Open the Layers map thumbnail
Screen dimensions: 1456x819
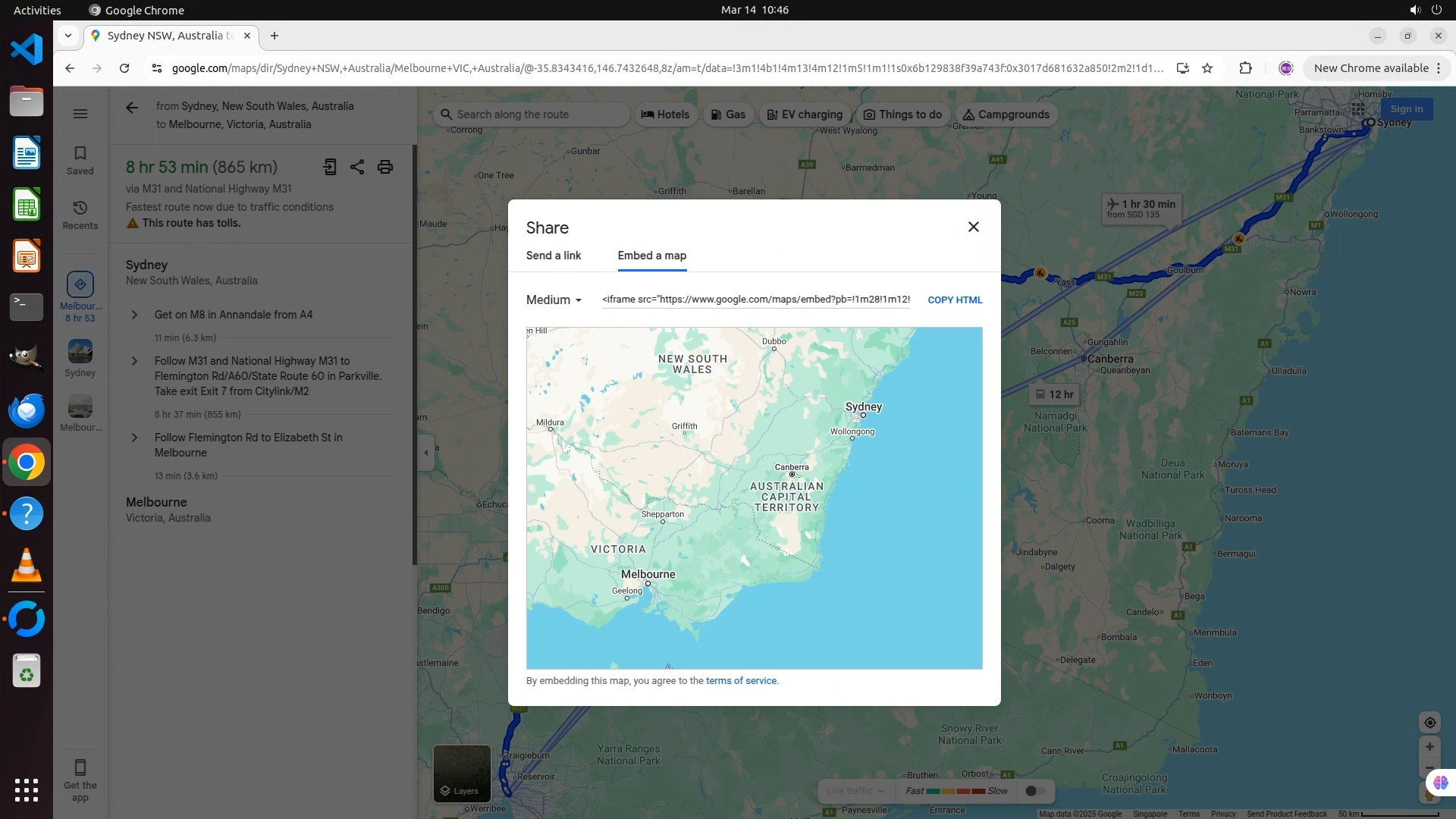pyautogui.click(x=462, y=773)
